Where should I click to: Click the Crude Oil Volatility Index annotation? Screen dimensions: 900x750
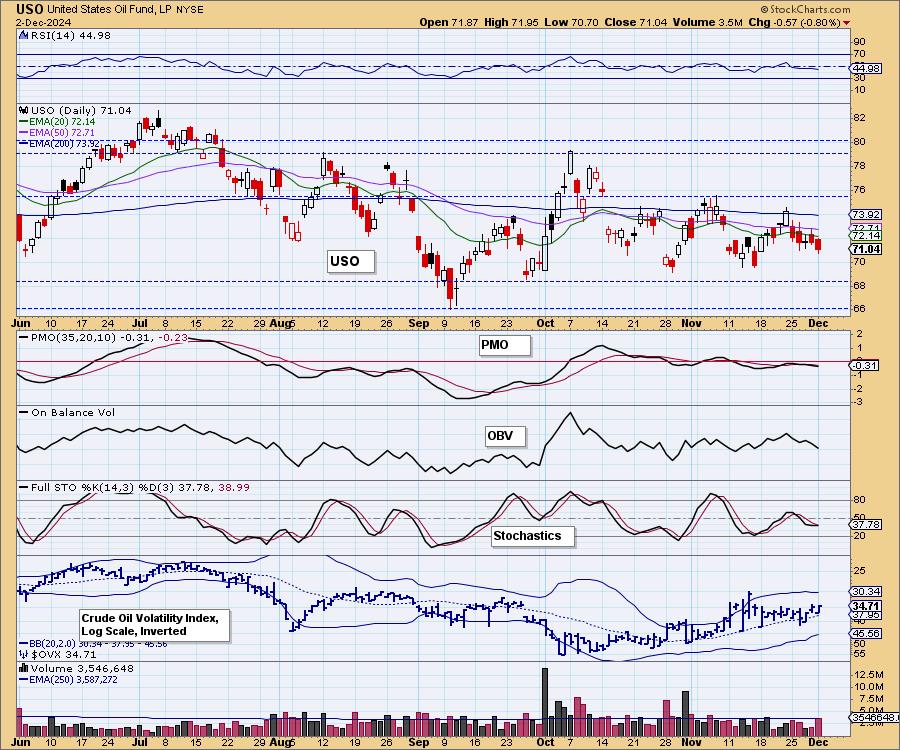(155, 625)
